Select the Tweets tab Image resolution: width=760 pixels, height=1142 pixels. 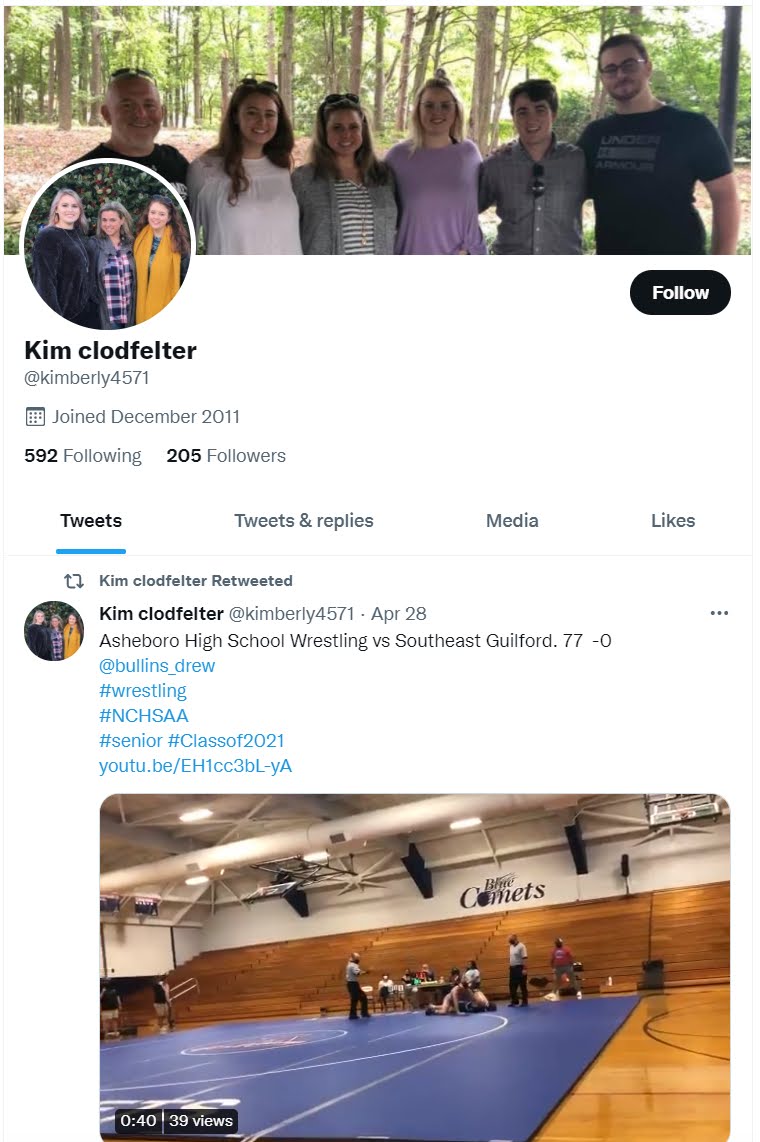91,521
